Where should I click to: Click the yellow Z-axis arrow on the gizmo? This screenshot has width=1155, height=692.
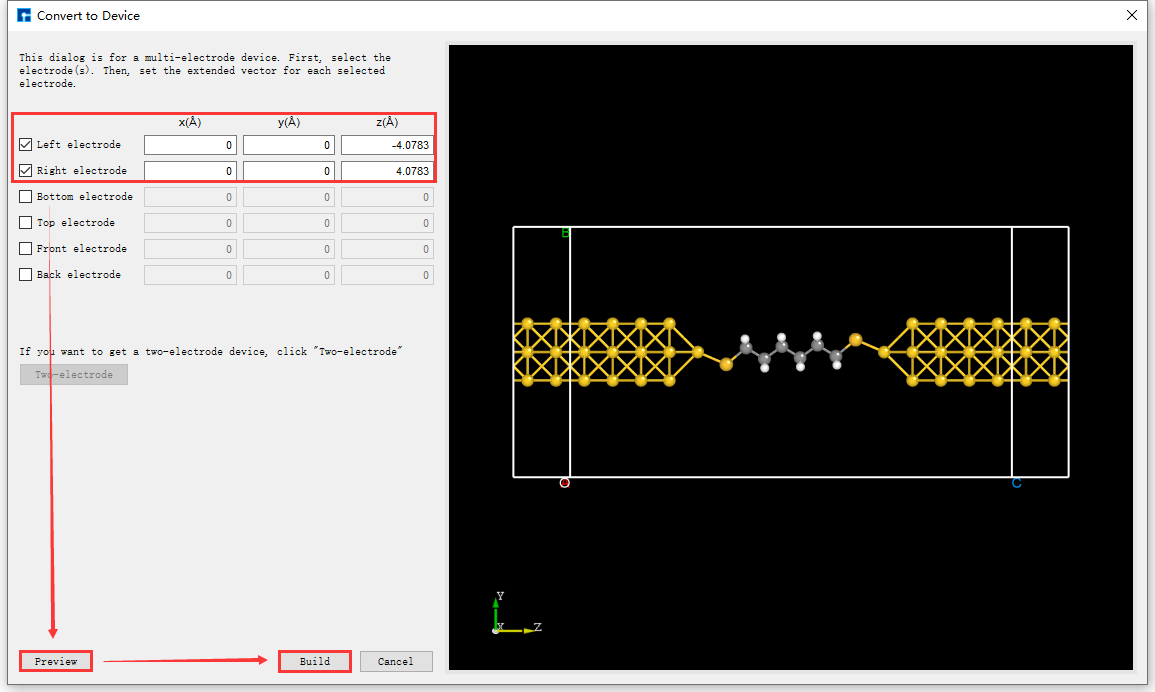click(527, 630)
